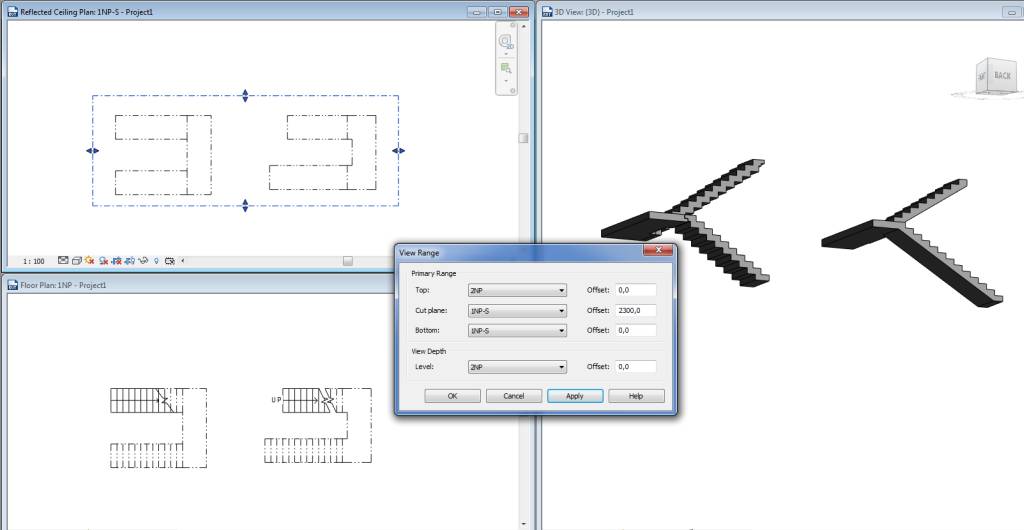This screenshot has width=1024, height=530.
Task: Toggle Shadows icon in view control bar
Action: tap(102, 260)
